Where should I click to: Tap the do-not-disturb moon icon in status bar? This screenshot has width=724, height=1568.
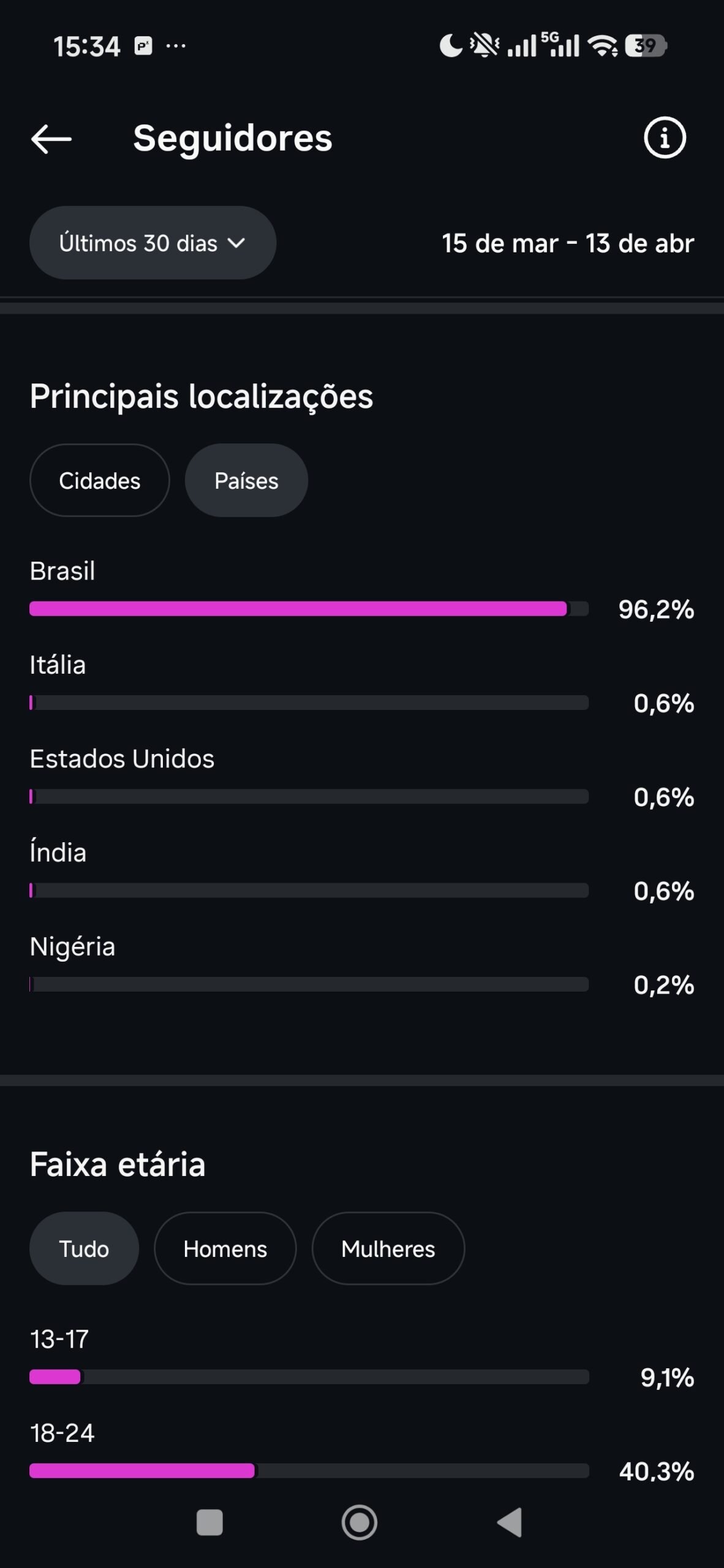pyautogui.click(x=451, y=46)
